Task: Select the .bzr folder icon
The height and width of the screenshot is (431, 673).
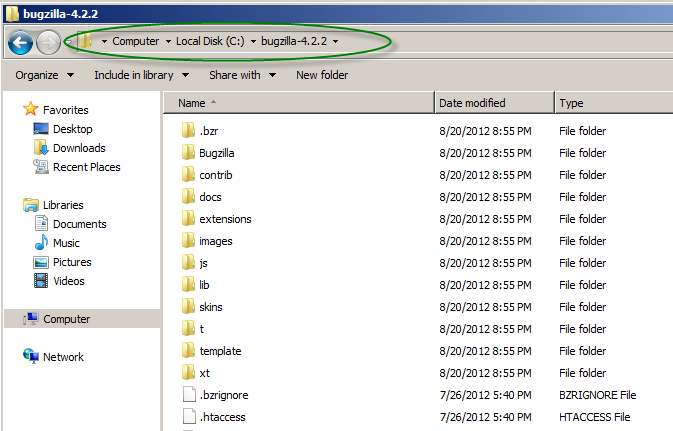Action: click(188, 131)
